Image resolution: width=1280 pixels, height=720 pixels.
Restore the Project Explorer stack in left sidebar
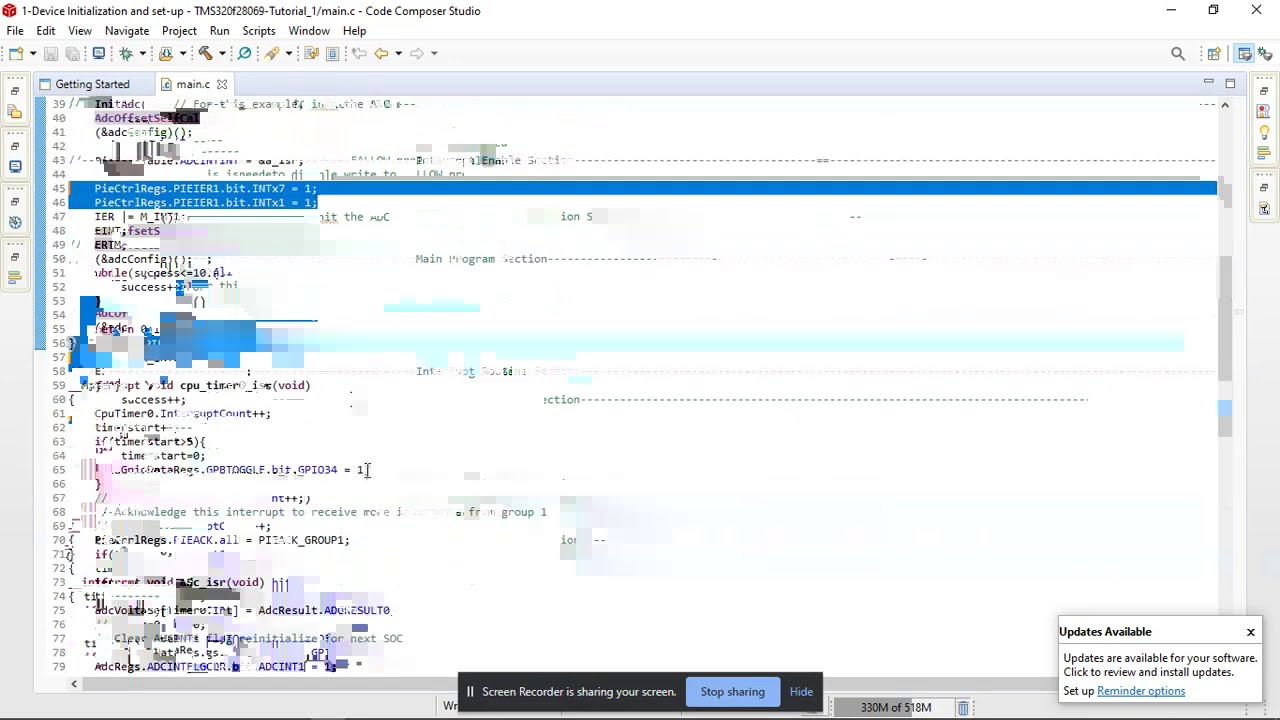click(x=15, y=91)
